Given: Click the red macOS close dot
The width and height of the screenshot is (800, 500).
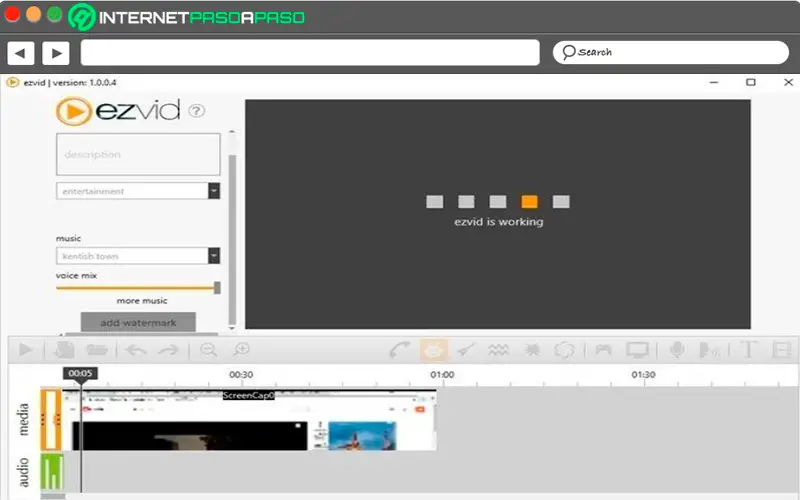Looking at the screenshot, I should (x=12, y=14).
